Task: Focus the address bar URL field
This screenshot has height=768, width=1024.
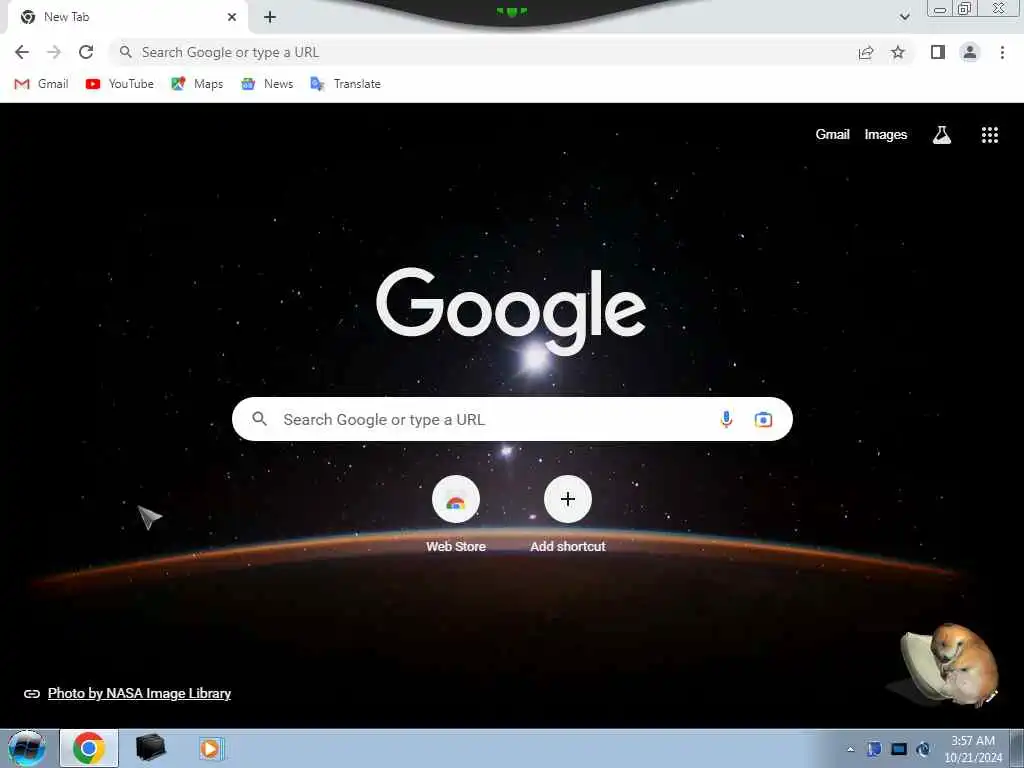Action: pos(483,52)
